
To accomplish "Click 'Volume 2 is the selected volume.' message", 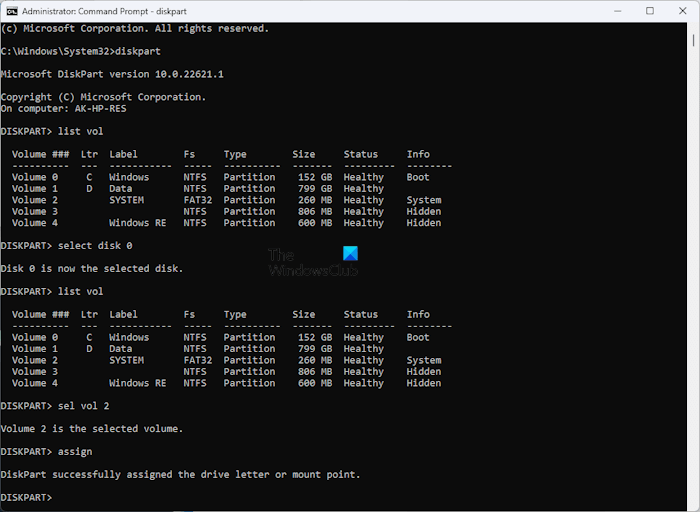I will click(92, 429).
